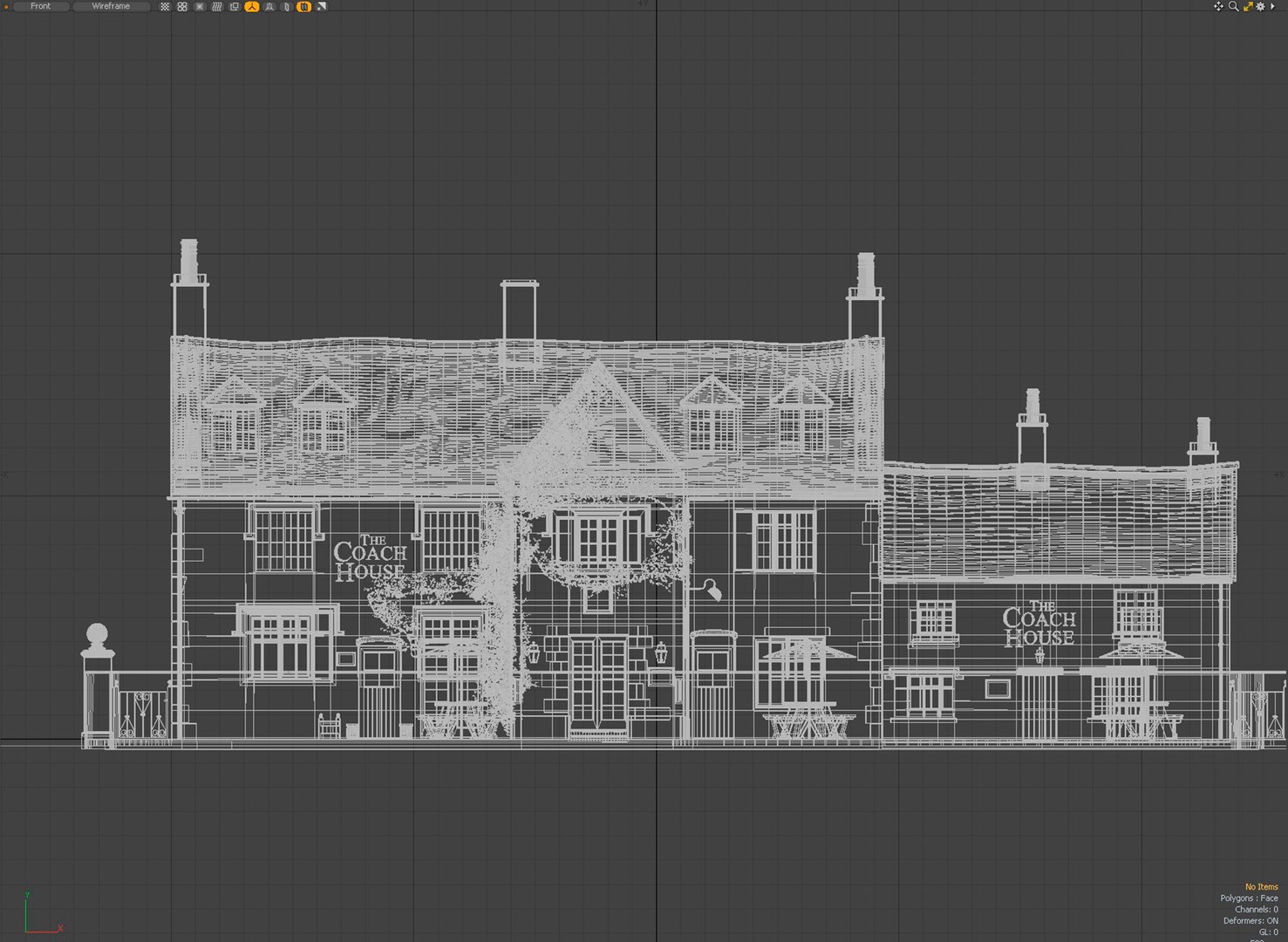This screenshot has height=942, width=1288.
Task: Open the Front view type dropdown
Action: (x=40, y=6)
